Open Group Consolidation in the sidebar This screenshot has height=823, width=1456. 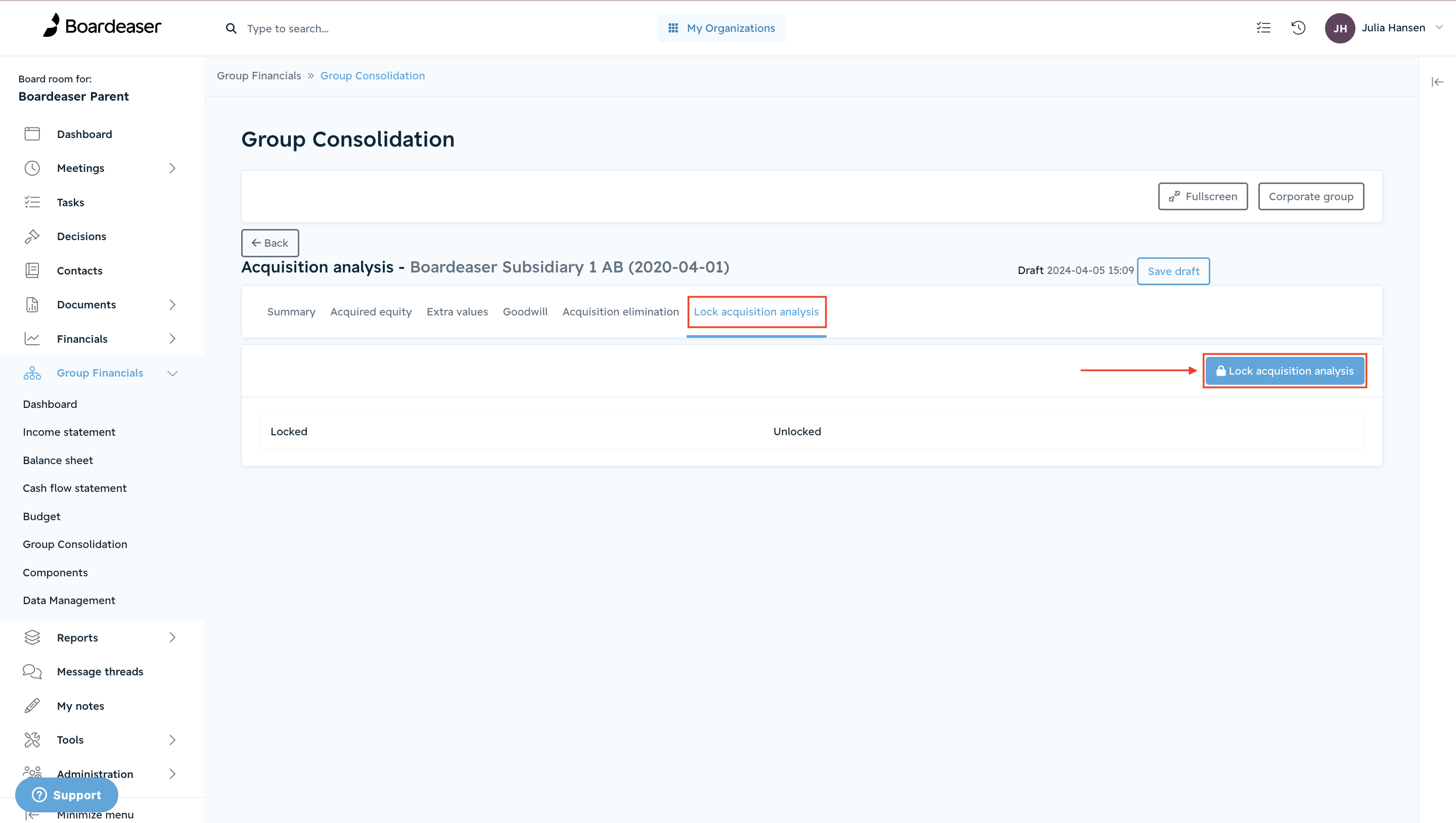[x=75, y=544]
